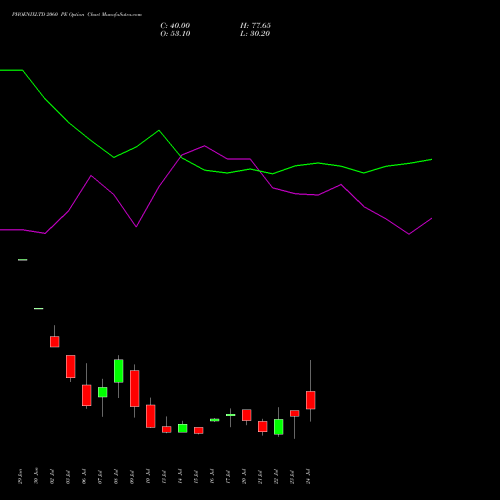500x500 pixels.
Task: Click the 22 Jul date label
Action: tap(276, 476)
